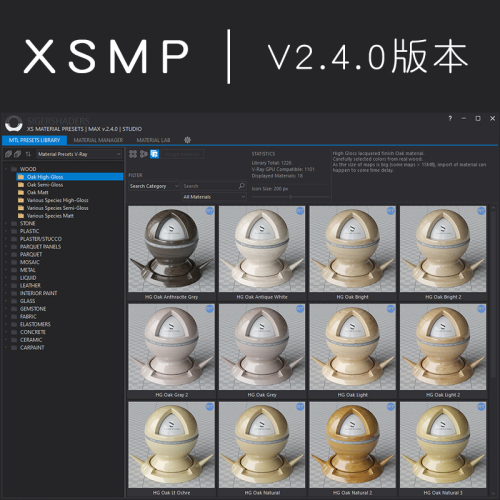The height and width of the screenshot is (500, 500).
Task: Click the Assign Material button
Action: coord(182,154)
